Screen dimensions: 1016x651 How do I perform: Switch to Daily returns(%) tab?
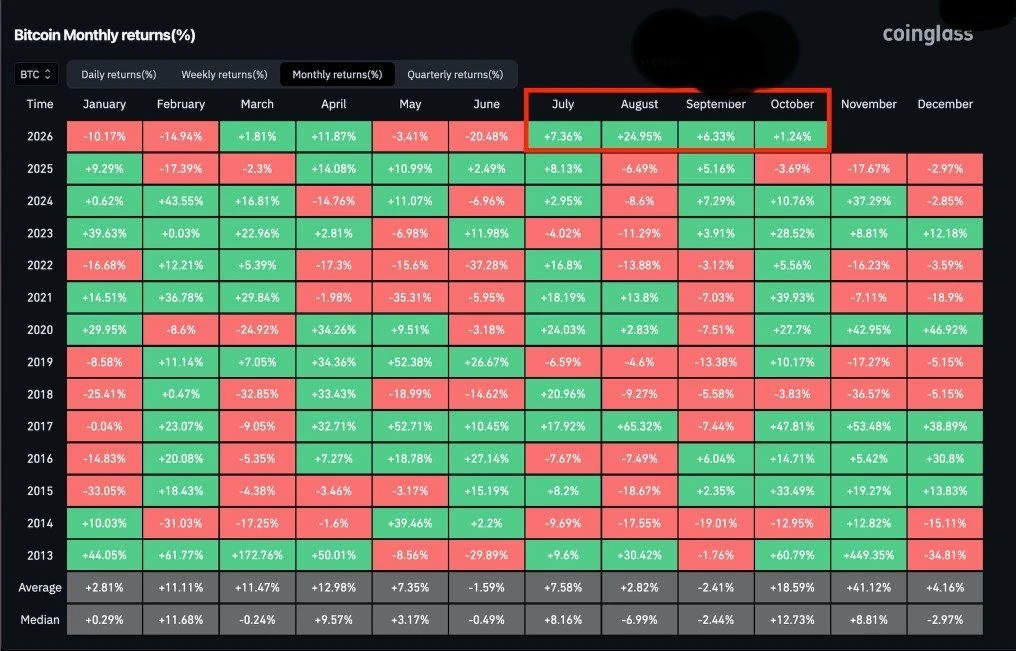click(119, 74)
